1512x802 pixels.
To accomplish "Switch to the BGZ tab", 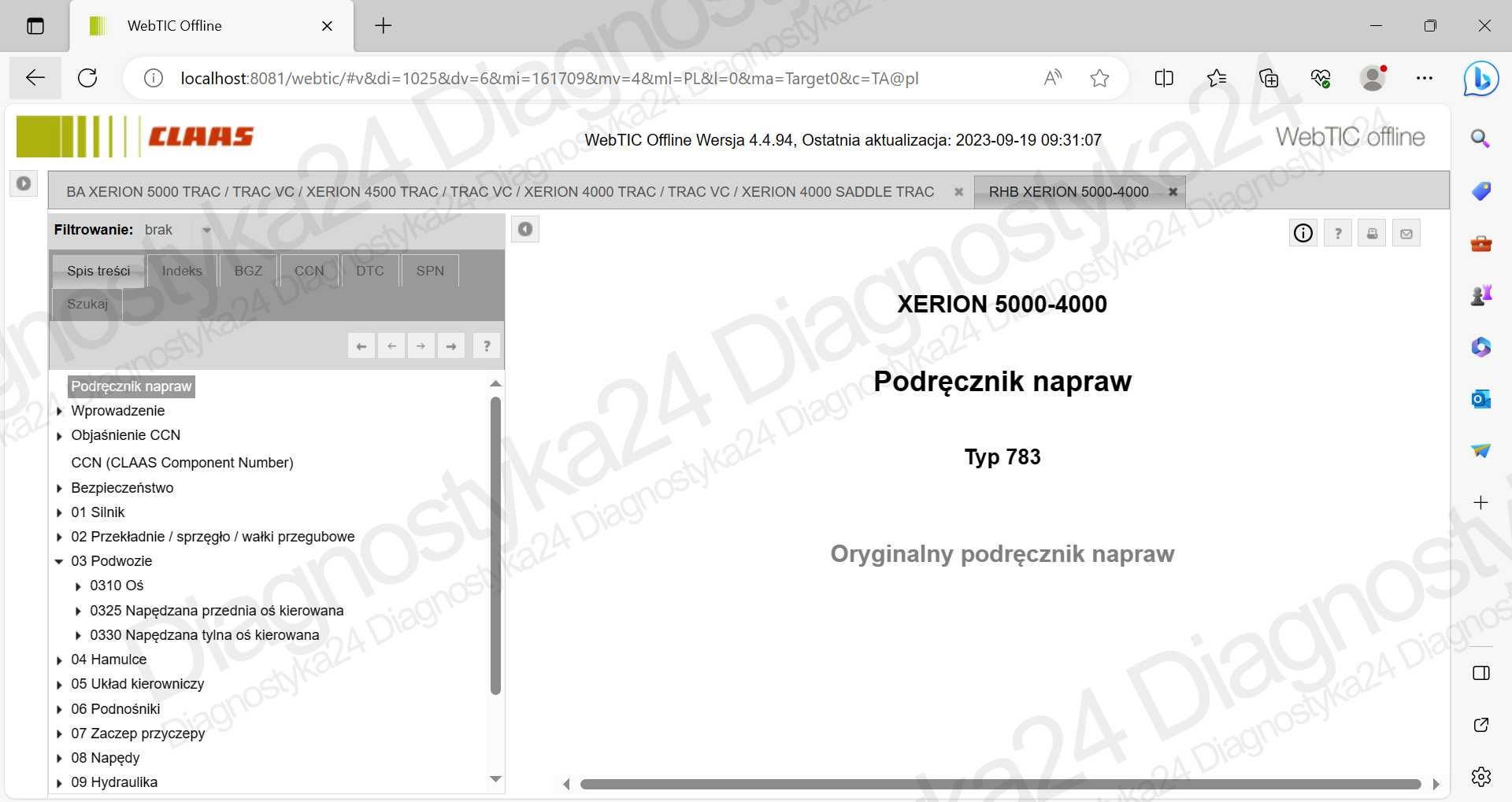I will (248, 271).
